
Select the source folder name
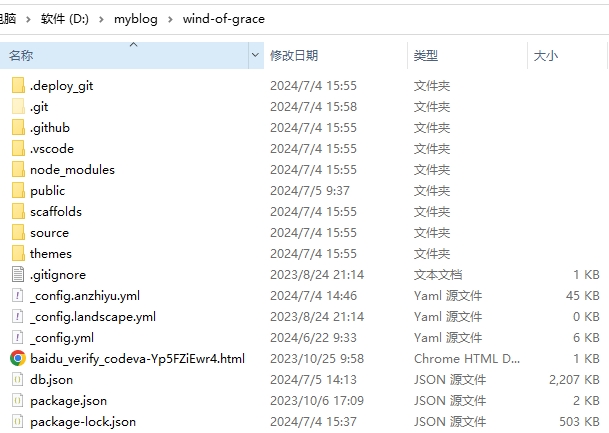[49, 233]
